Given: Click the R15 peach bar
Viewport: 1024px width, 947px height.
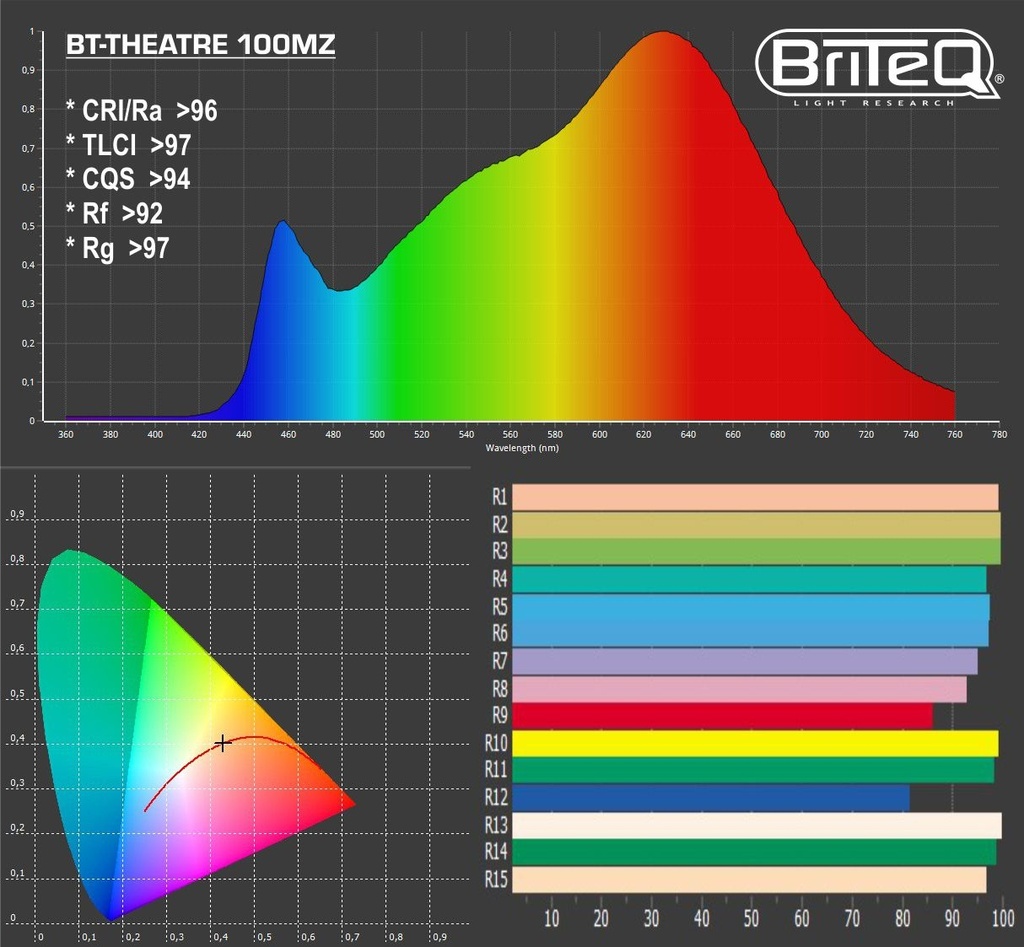Looking at the screenshot, I should [x=750, y=880].
